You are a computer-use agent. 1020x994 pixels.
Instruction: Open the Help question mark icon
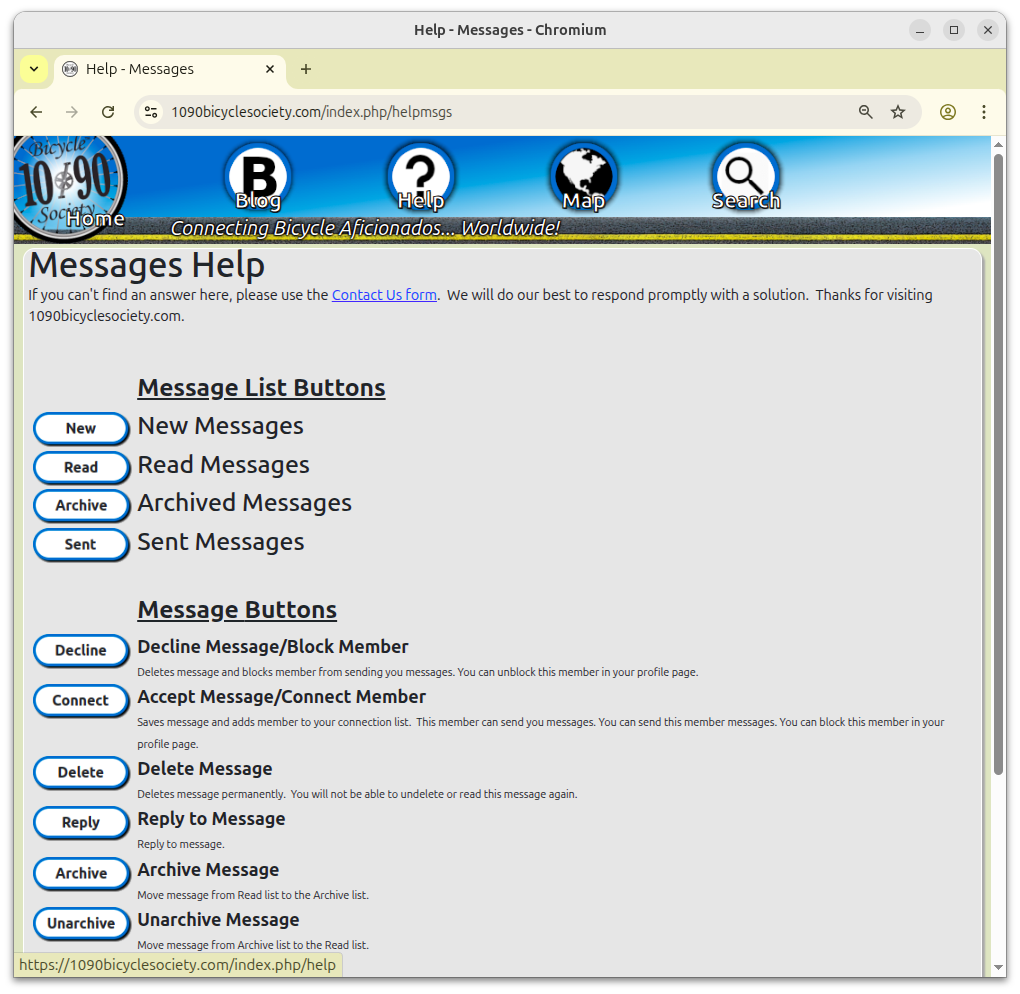coord(421,177)
